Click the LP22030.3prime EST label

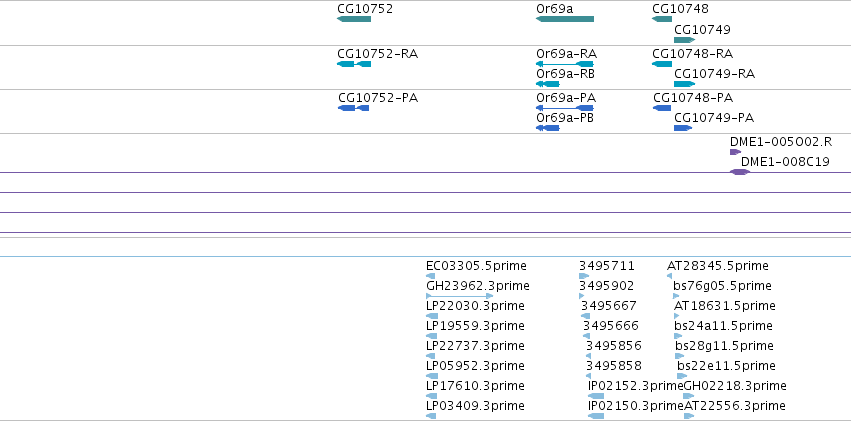tap(475, 306)
